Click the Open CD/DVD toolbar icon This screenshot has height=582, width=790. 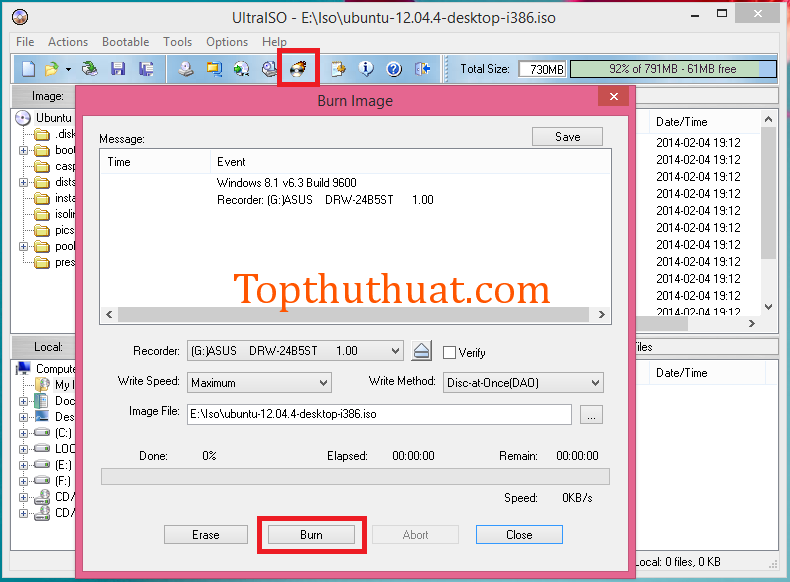90,69
